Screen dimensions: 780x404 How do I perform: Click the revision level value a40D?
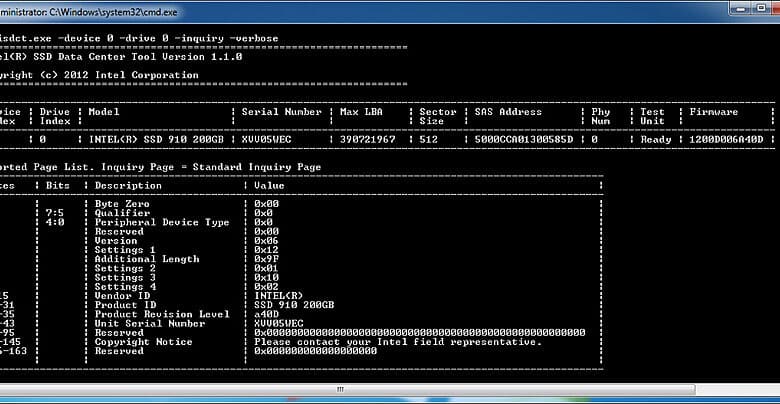coord(266,314)
